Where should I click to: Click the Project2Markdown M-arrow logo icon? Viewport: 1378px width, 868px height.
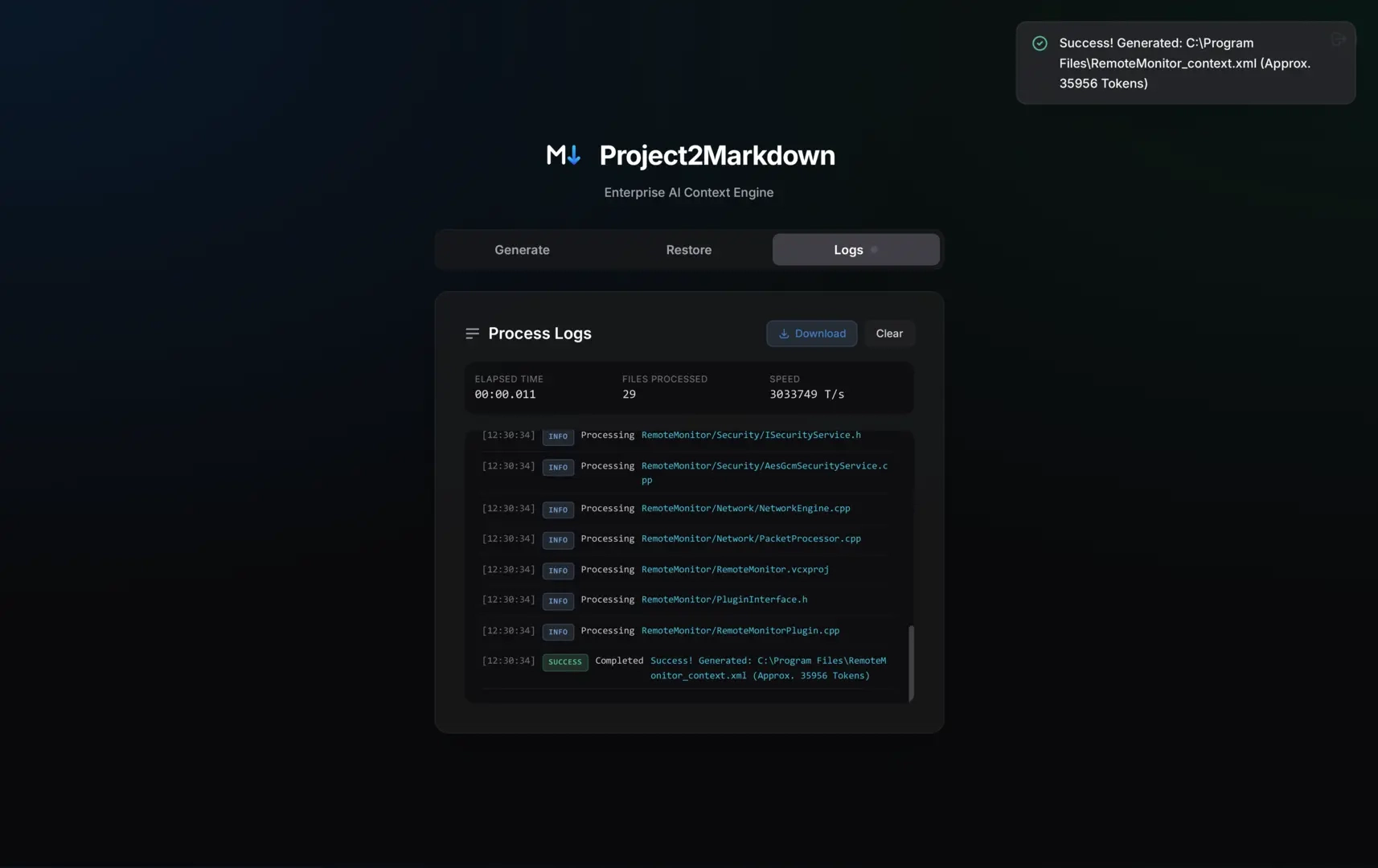[x=564, y=155]
